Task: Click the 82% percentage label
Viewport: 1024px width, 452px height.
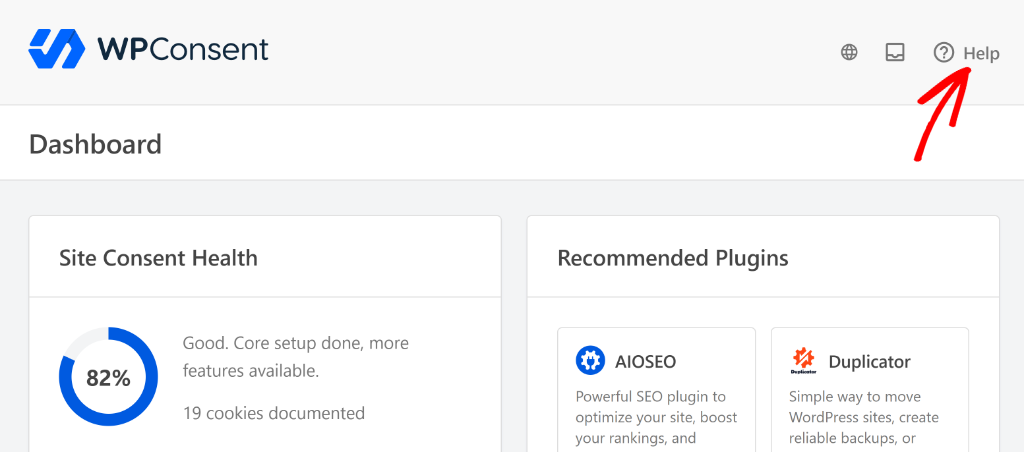Action: [x=108, y=378]
